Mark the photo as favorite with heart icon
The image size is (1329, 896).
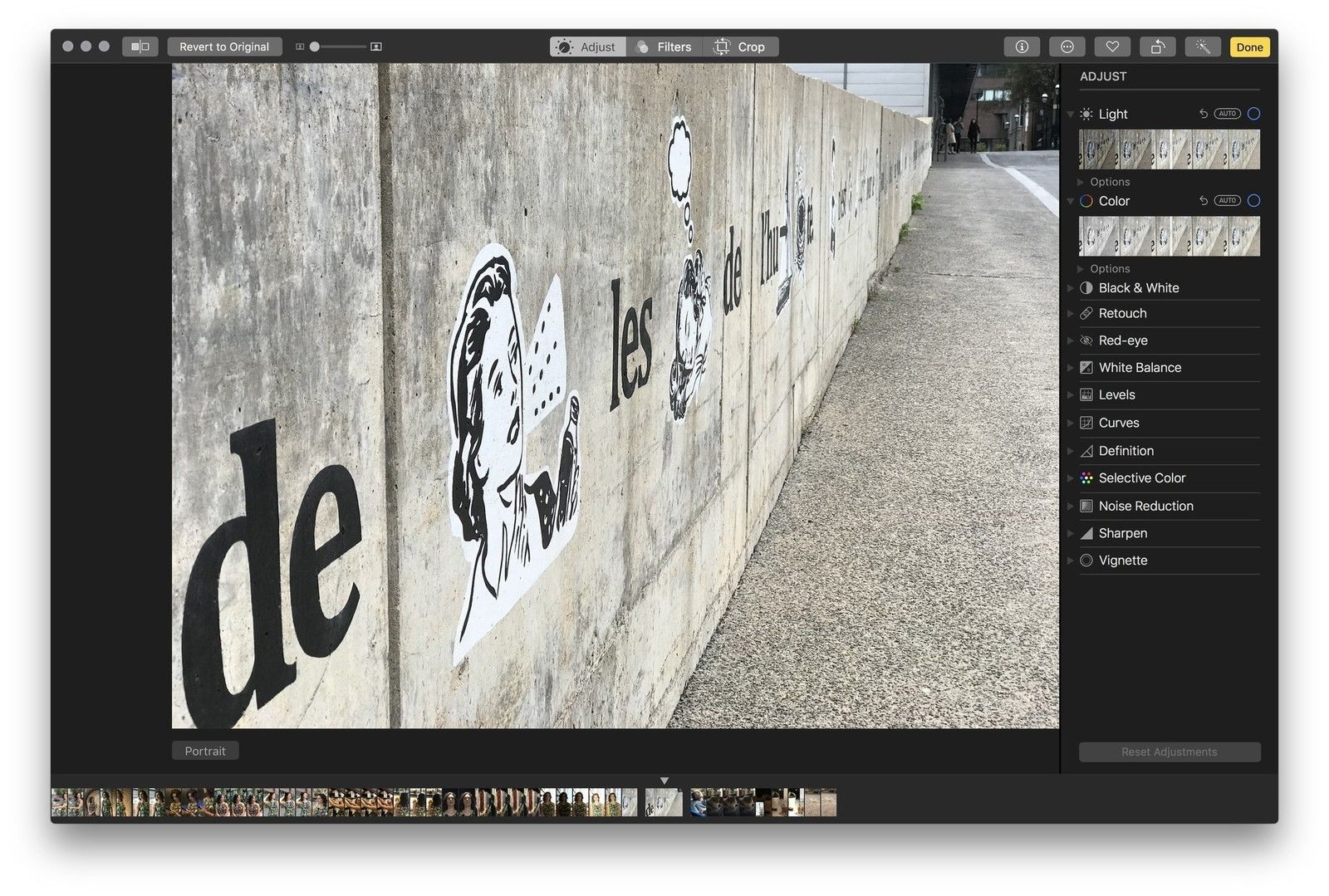1112,47
